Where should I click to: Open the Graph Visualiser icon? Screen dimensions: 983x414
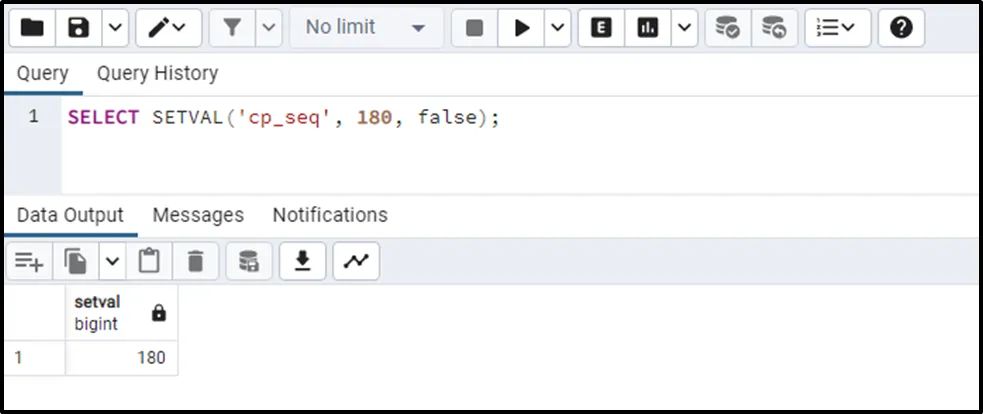355,261
